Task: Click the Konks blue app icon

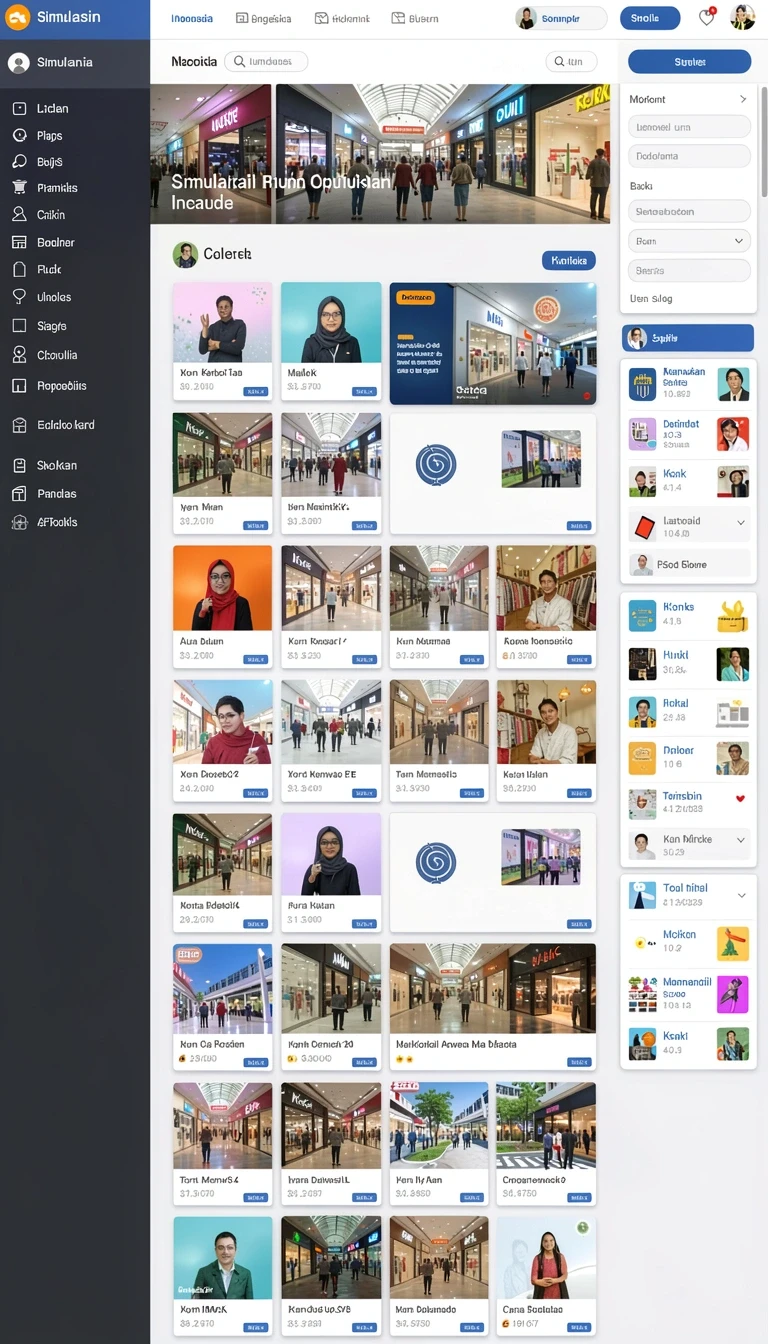Action: [642, 615]
